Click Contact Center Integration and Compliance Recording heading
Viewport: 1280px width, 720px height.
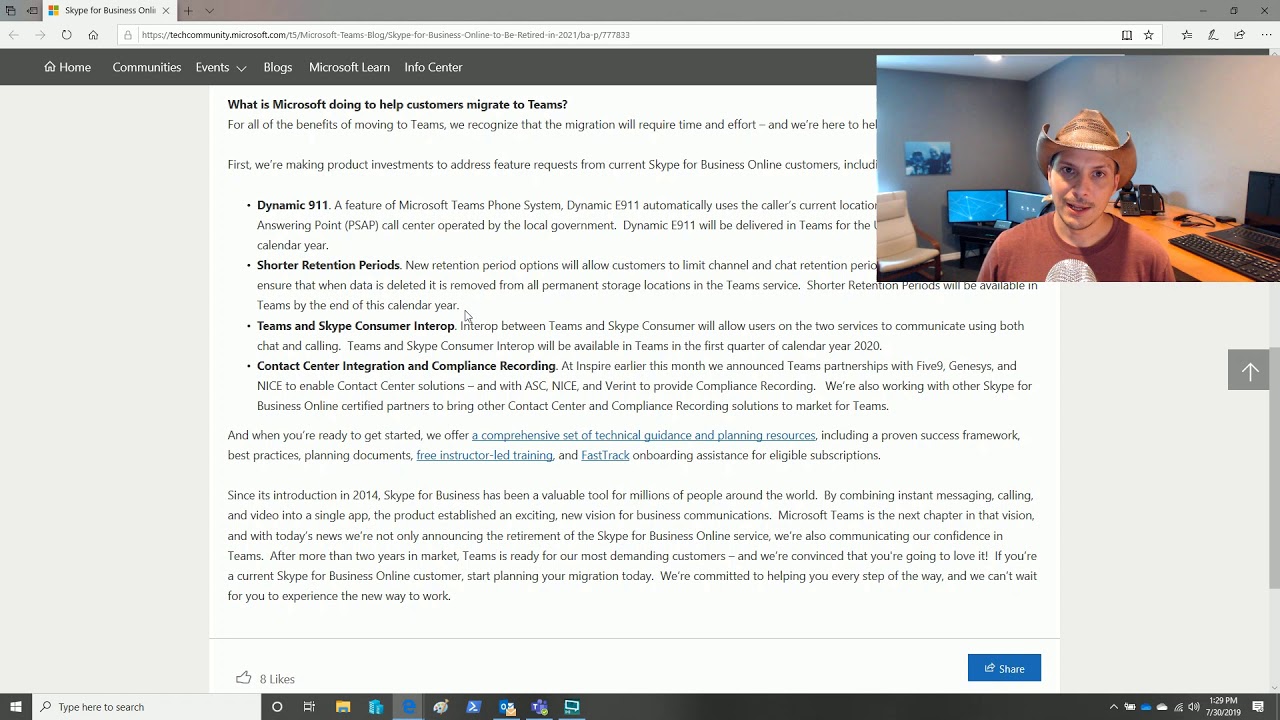point(406,366)
